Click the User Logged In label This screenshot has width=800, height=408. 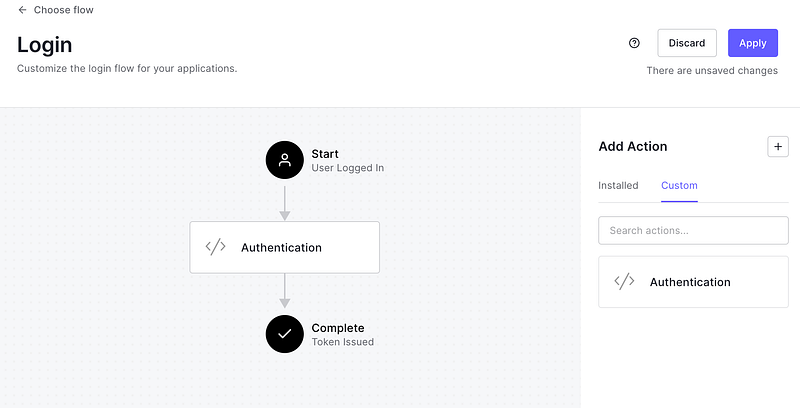coord(347,168)
